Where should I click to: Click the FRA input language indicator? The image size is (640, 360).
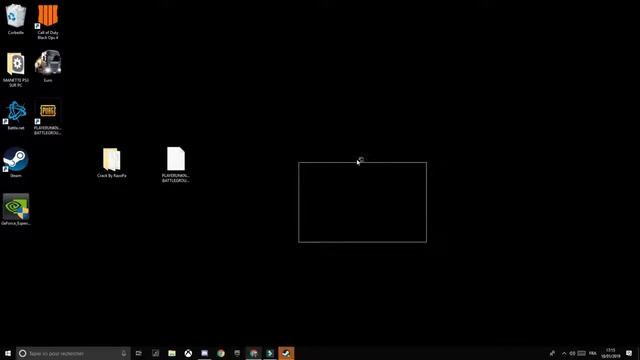(593, 353)
